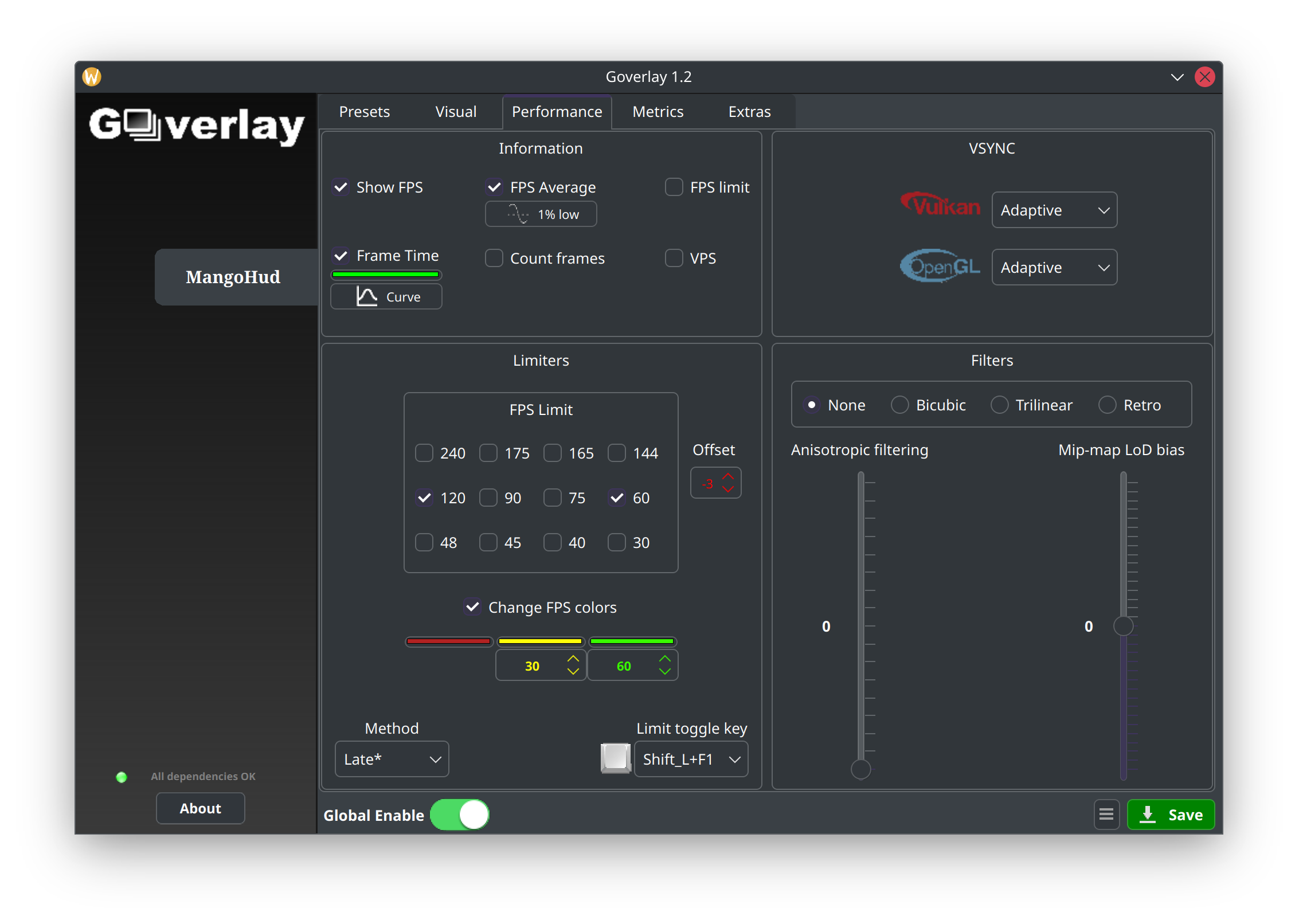Close the Goverlay window
Screen dimensions: 1299x924
click(1204, 77)
